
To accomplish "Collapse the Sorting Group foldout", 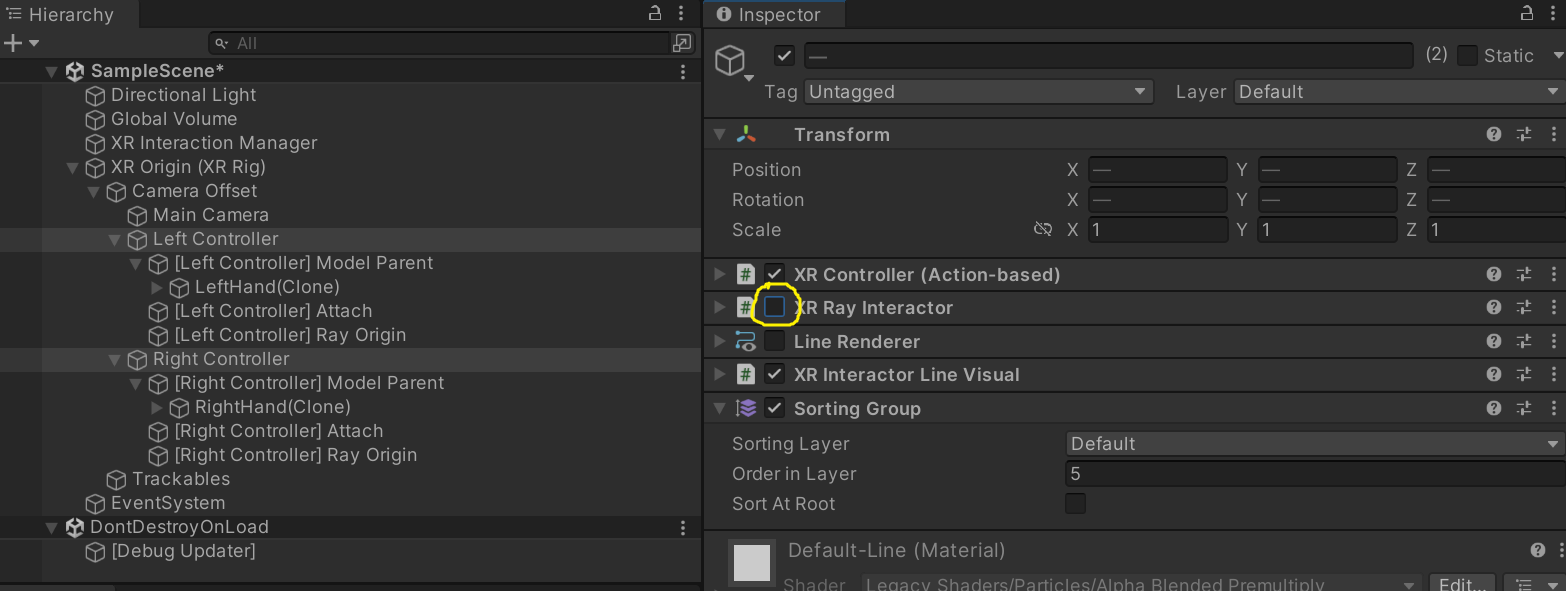I will [719, 408].
